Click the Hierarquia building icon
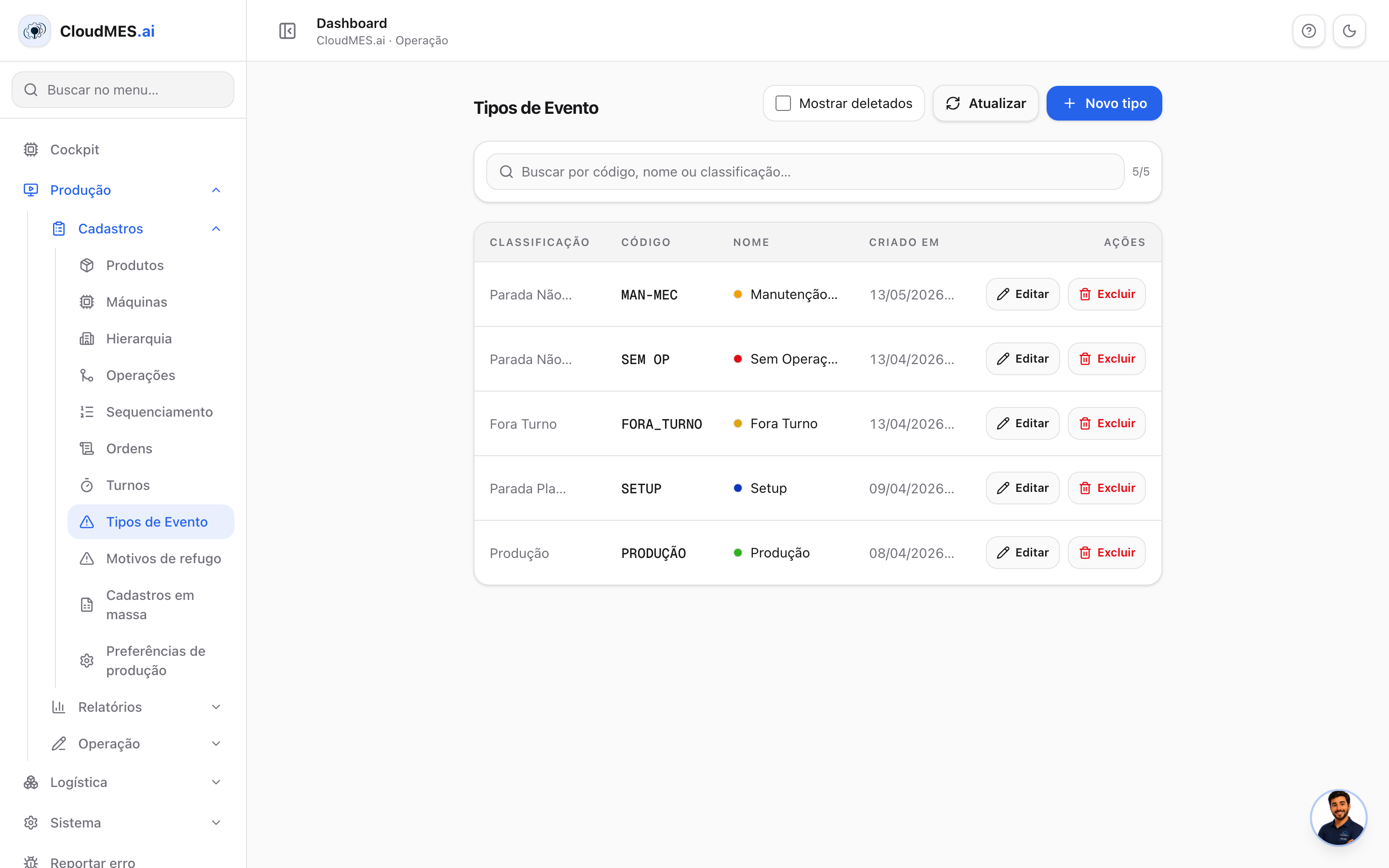This screenshot has width=1389, height=868. coord(87,339)
